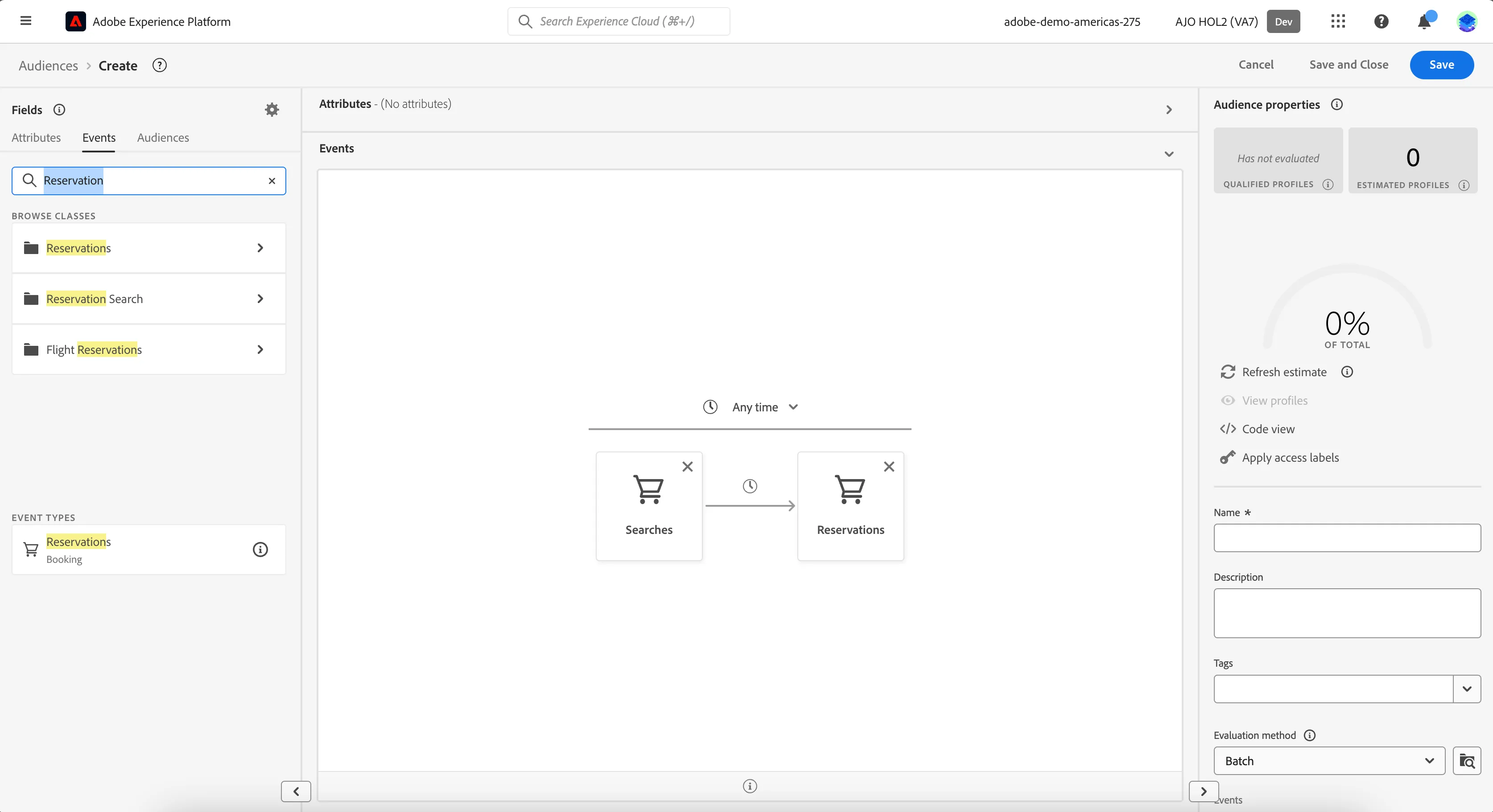Expand the Attributes section chevron
1493x812 pixels.
(x=1169, y=110)
